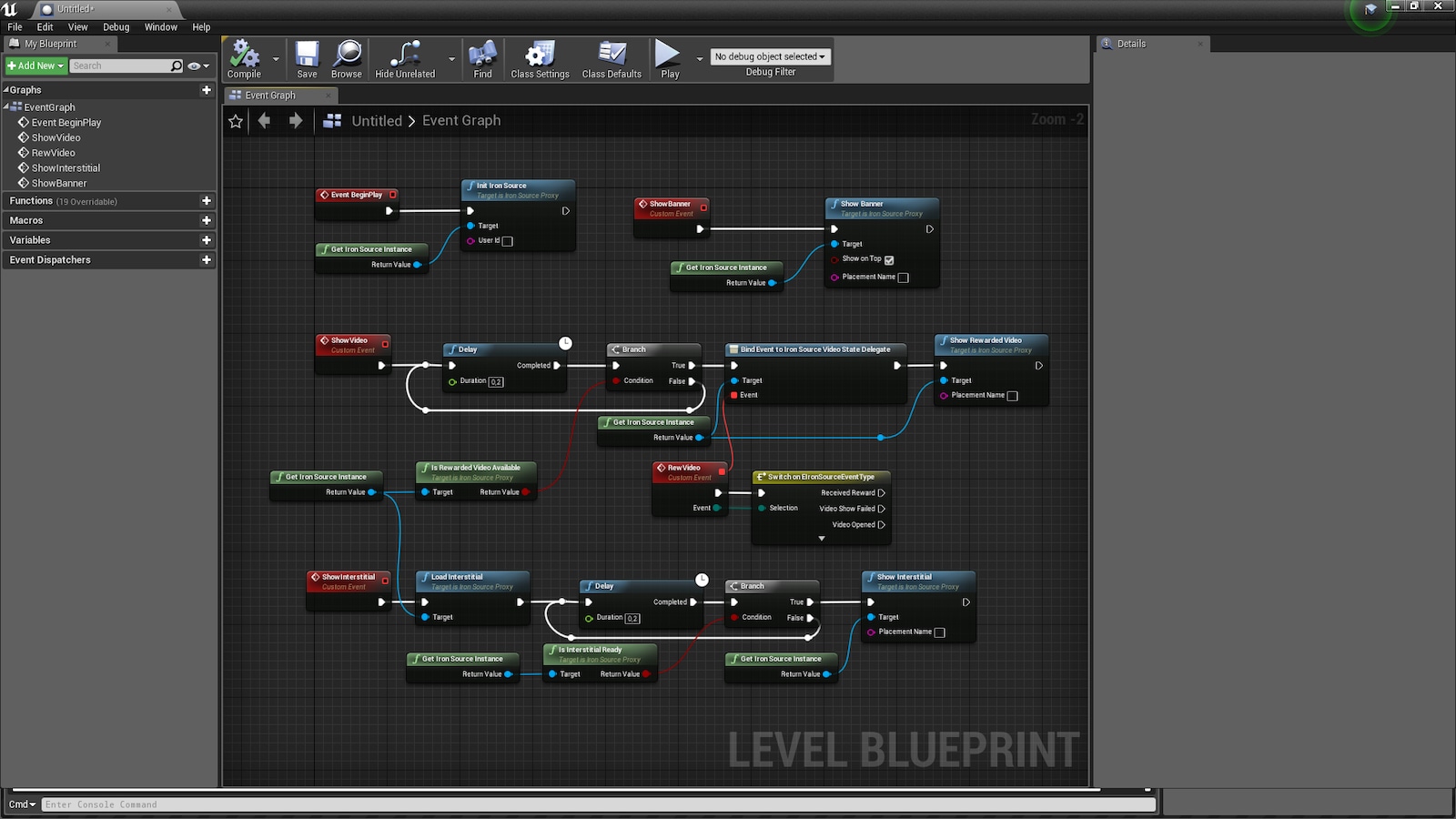Save the blueprint with Save icon
The image size is (1456, 819).
coord(307,55)
